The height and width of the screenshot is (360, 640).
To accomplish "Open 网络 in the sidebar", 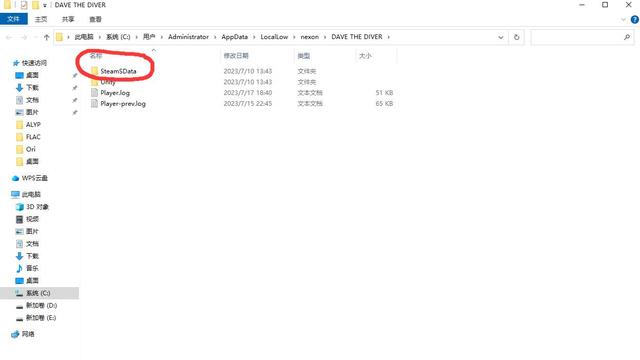I will pyautogui.click(x=28, y=334).
